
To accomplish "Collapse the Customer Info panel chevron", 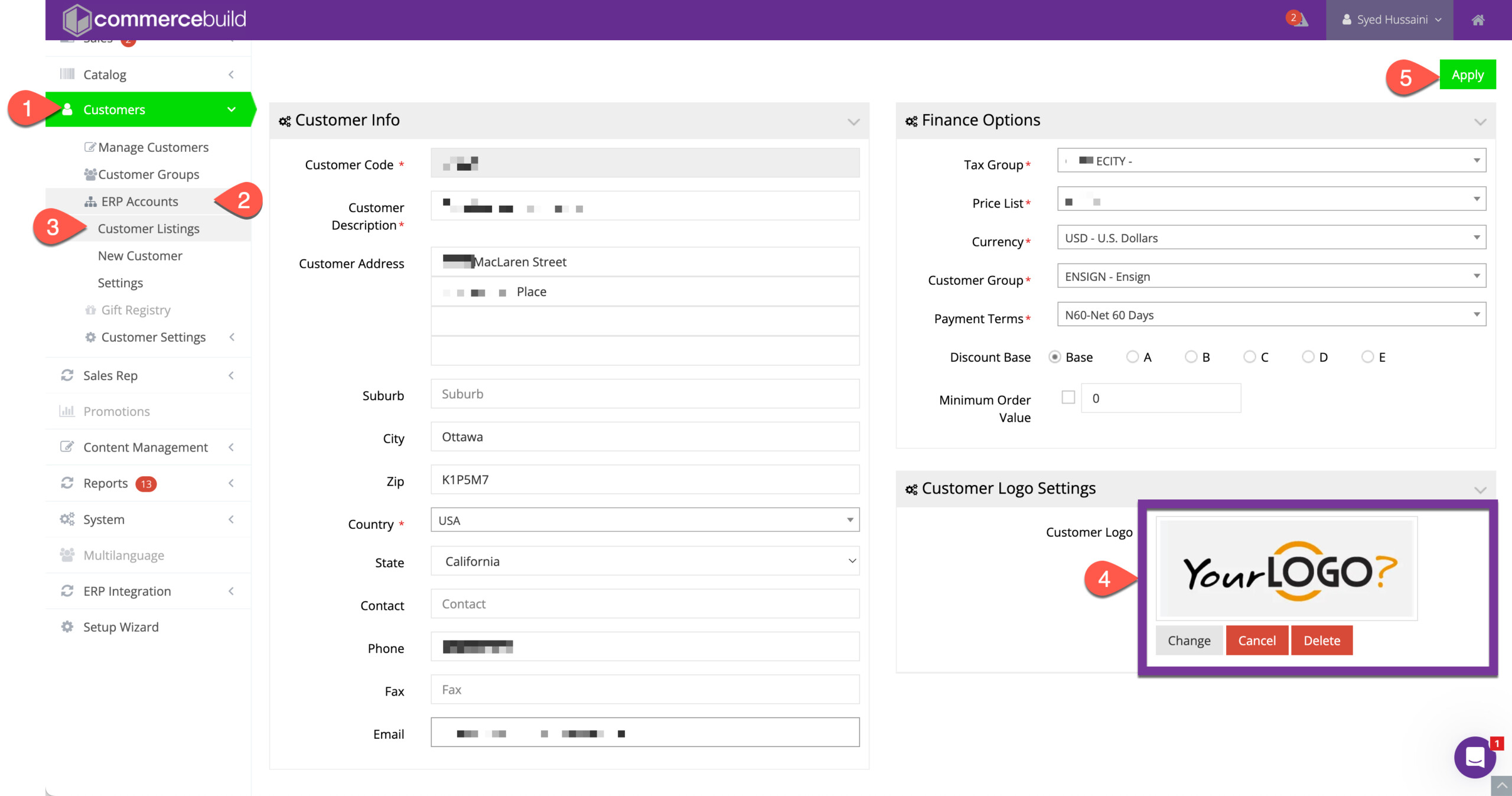I will click(x=853, y=122).
